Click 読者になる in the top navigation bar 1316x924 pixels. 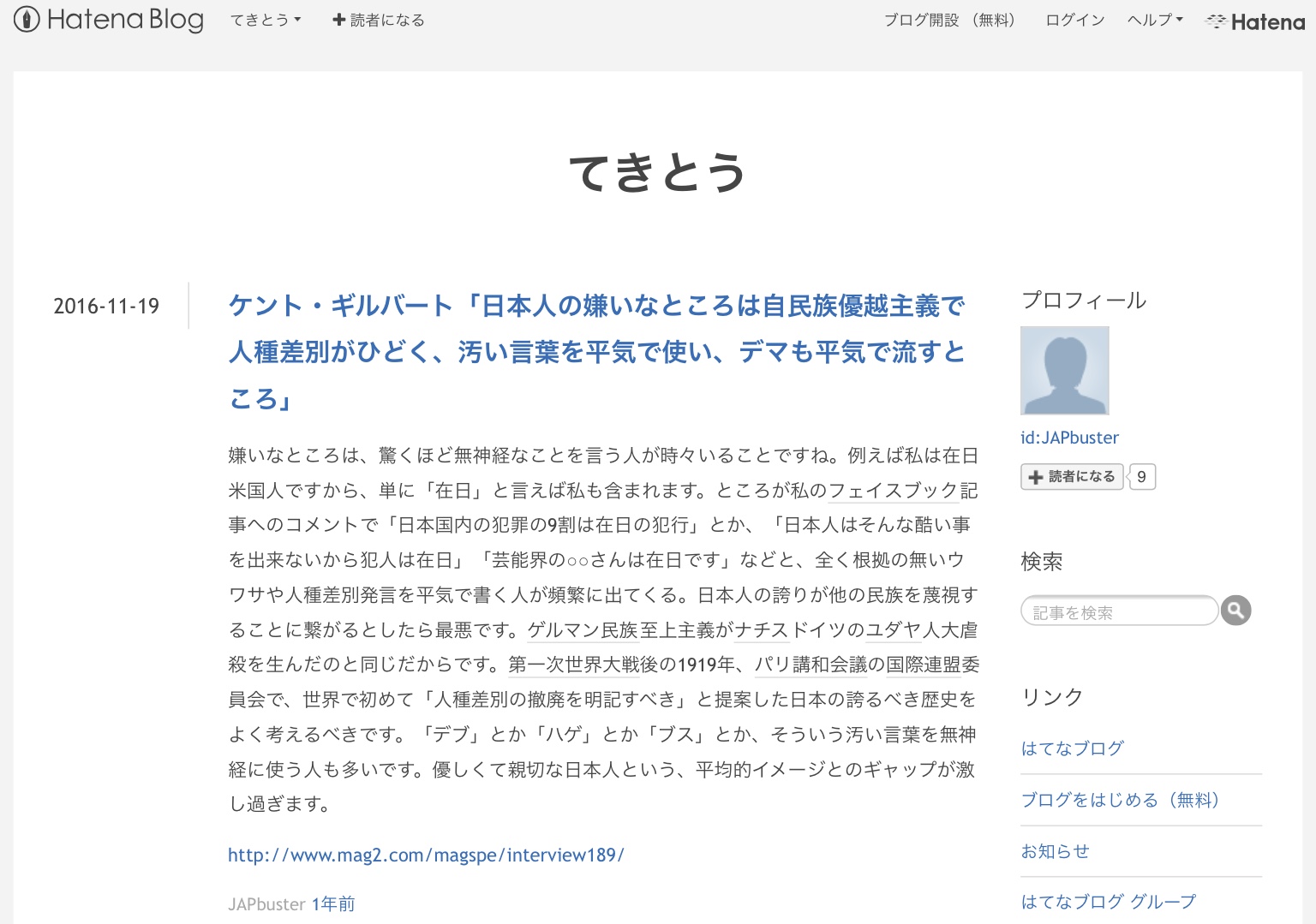(379, 20)
